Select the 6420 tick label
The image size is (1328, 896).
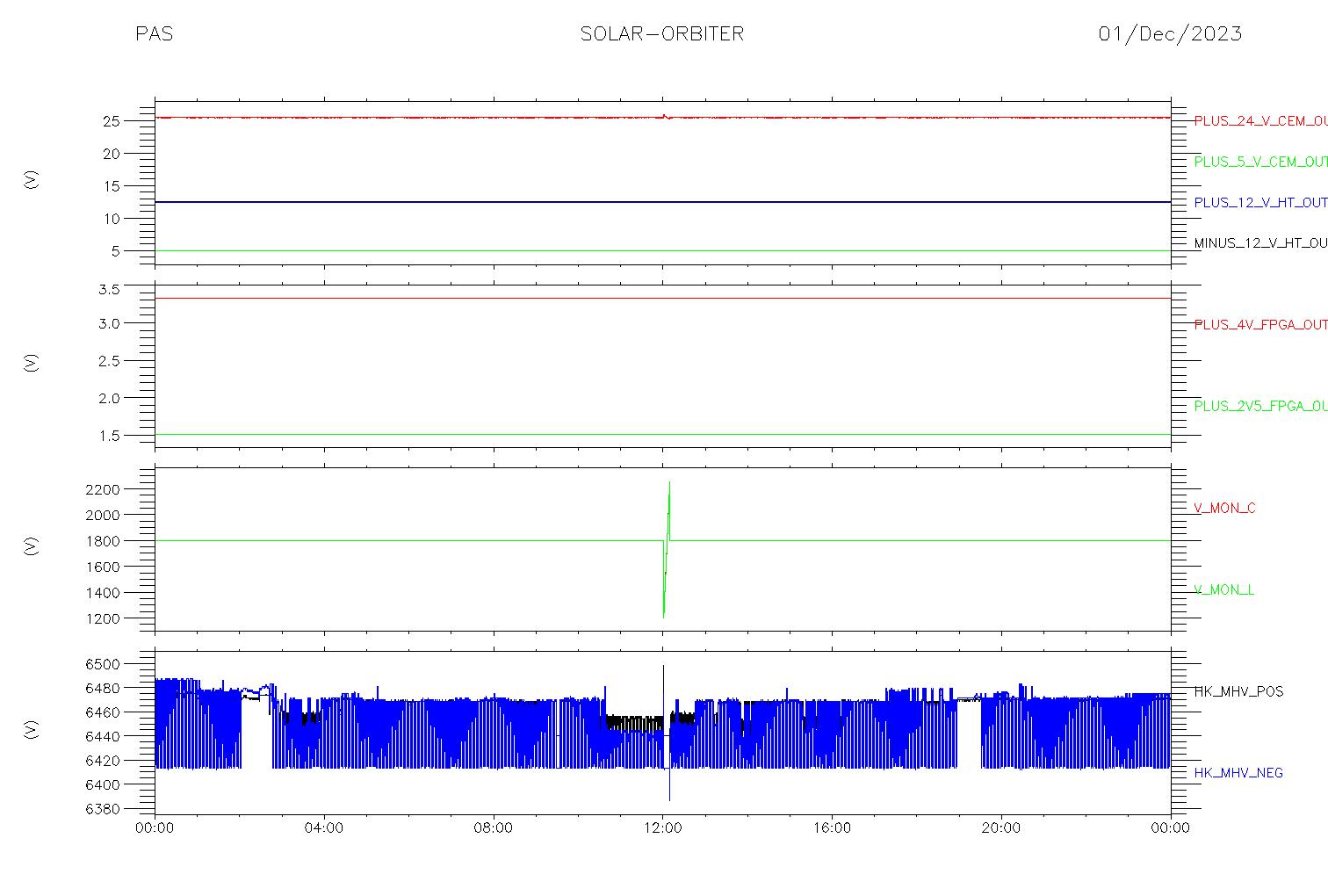point(103,761)
